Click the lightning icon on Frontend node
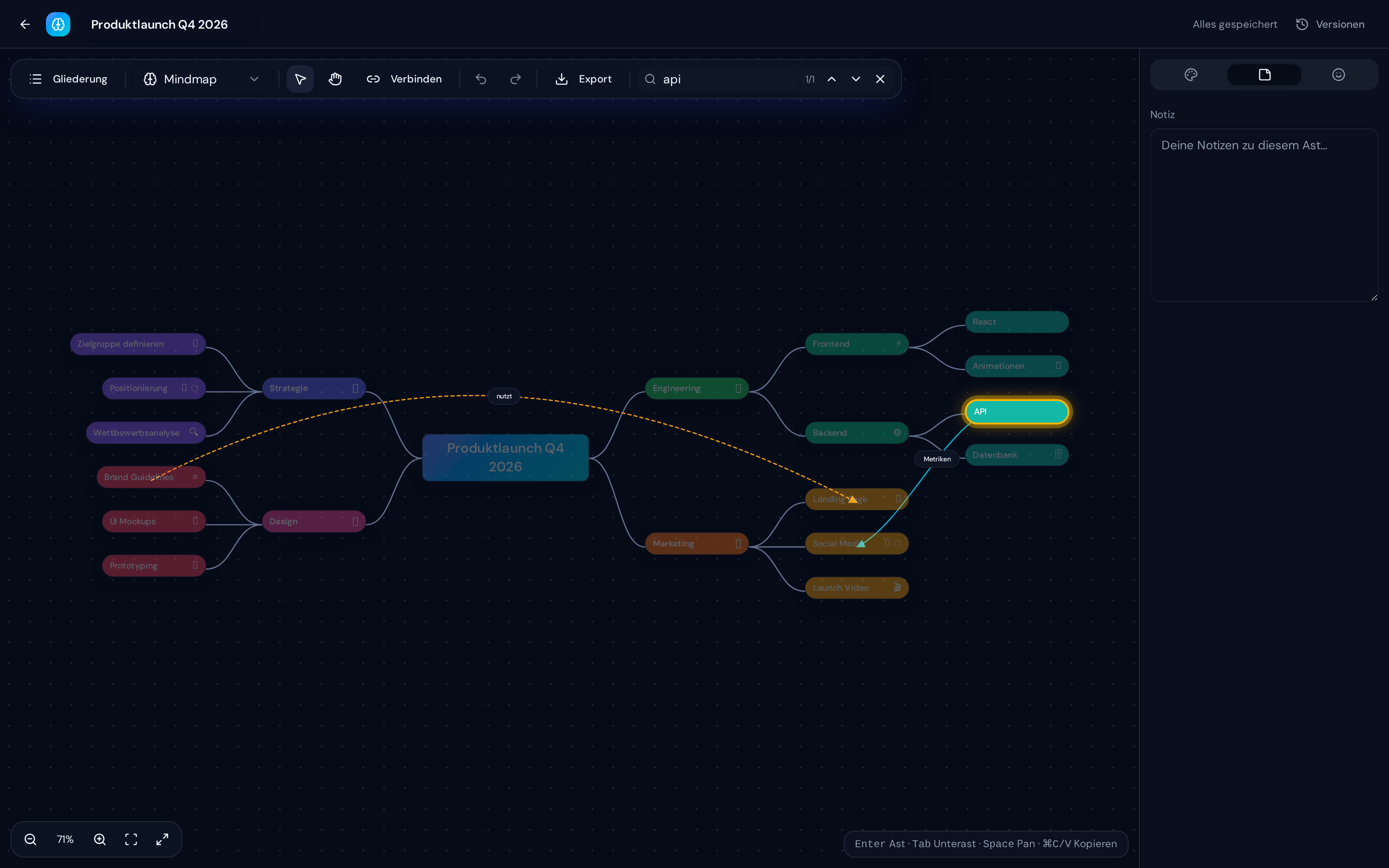This screenshot has width=1389, height=868. pyautogui.click(x=898, y=343)
